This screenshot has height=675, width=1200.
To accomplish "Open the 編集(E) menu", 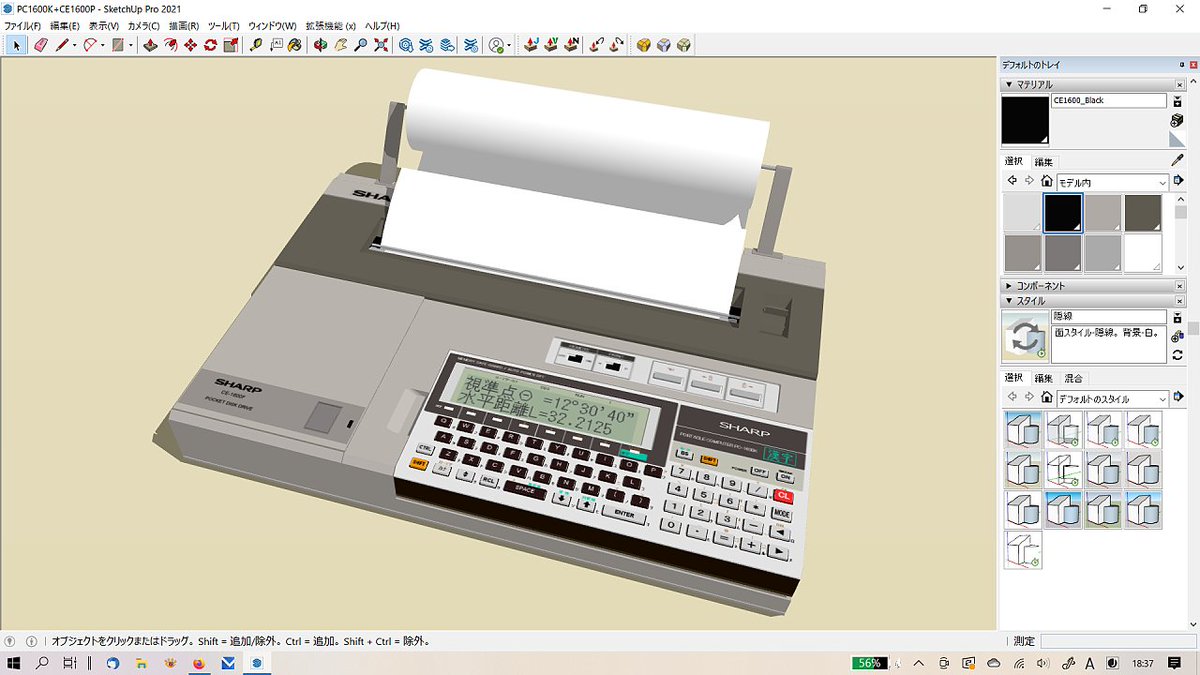I will (65, 25).
